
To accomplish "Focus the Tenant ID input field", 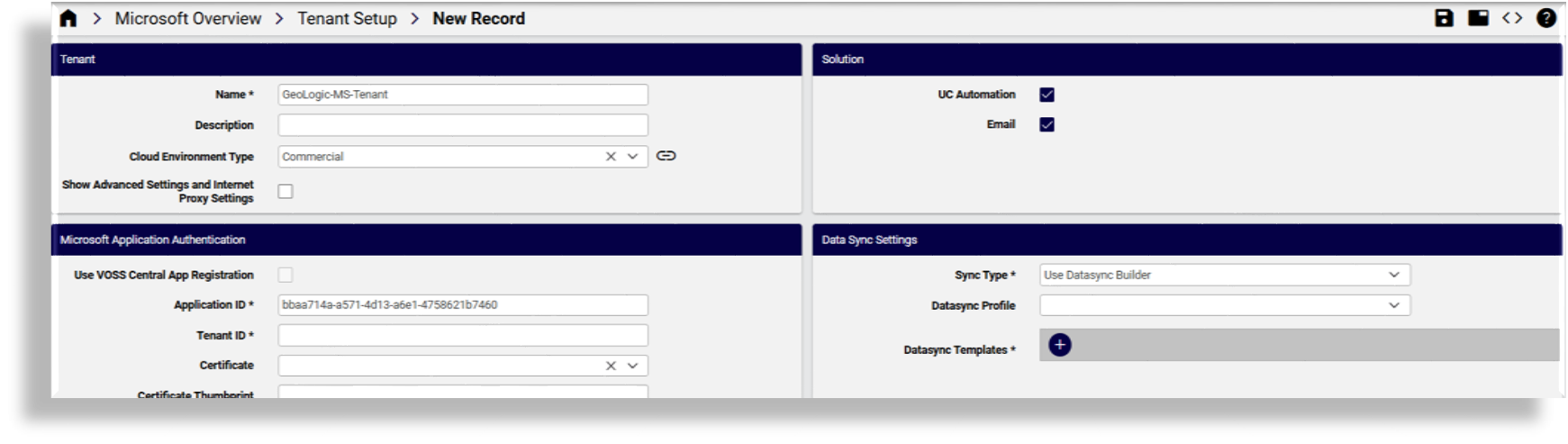I will pyautogui.click(x=463, y=335).
